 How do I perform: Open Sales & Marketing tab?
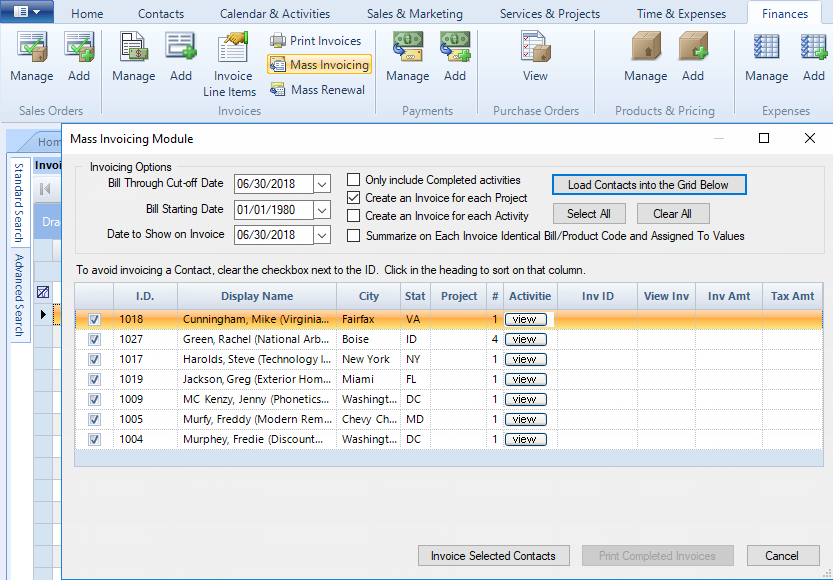pos(415,14)
